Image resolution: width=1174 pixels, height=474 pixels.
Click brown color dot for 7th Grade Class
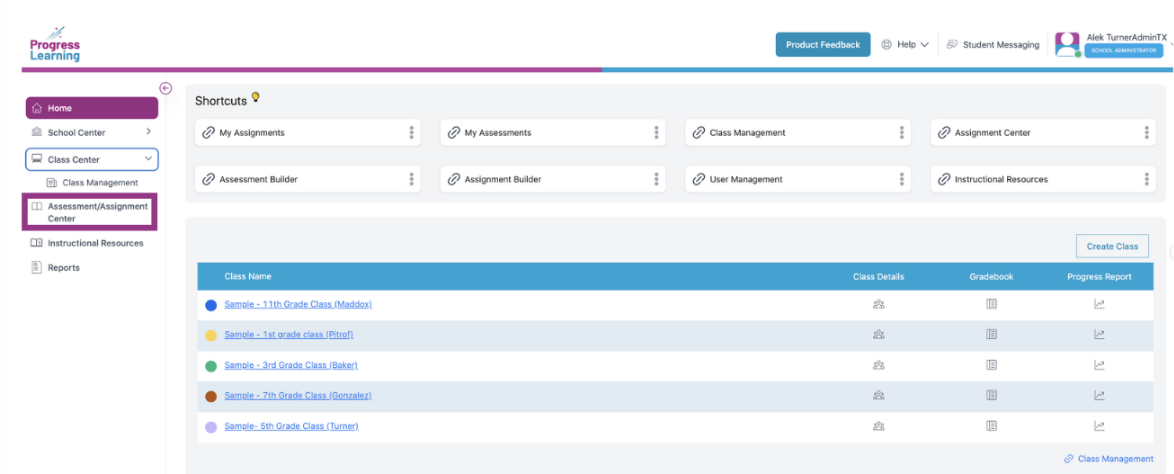(211, 396)
